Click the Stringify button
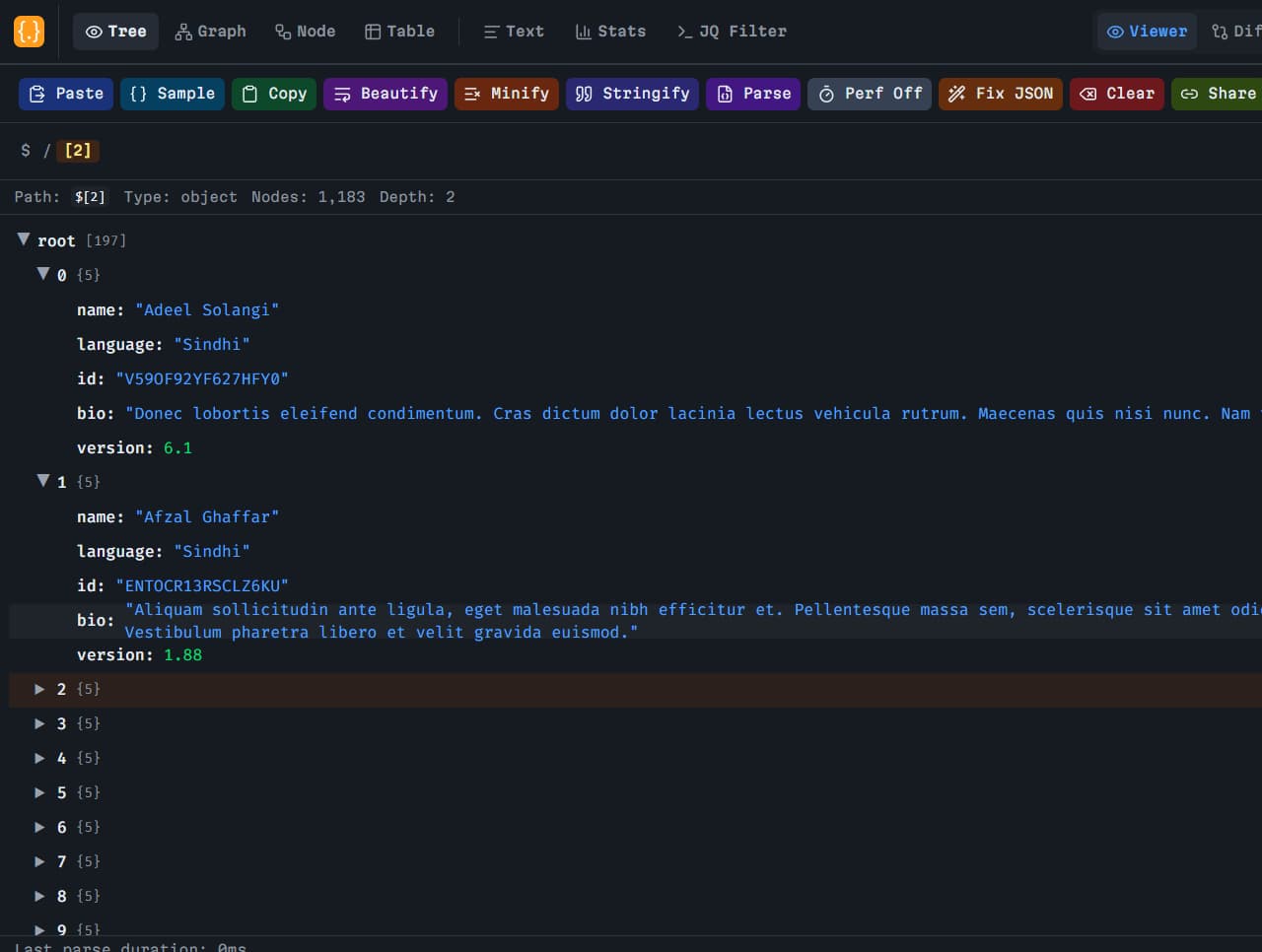The image size is (1262, 952). point(633,94)
